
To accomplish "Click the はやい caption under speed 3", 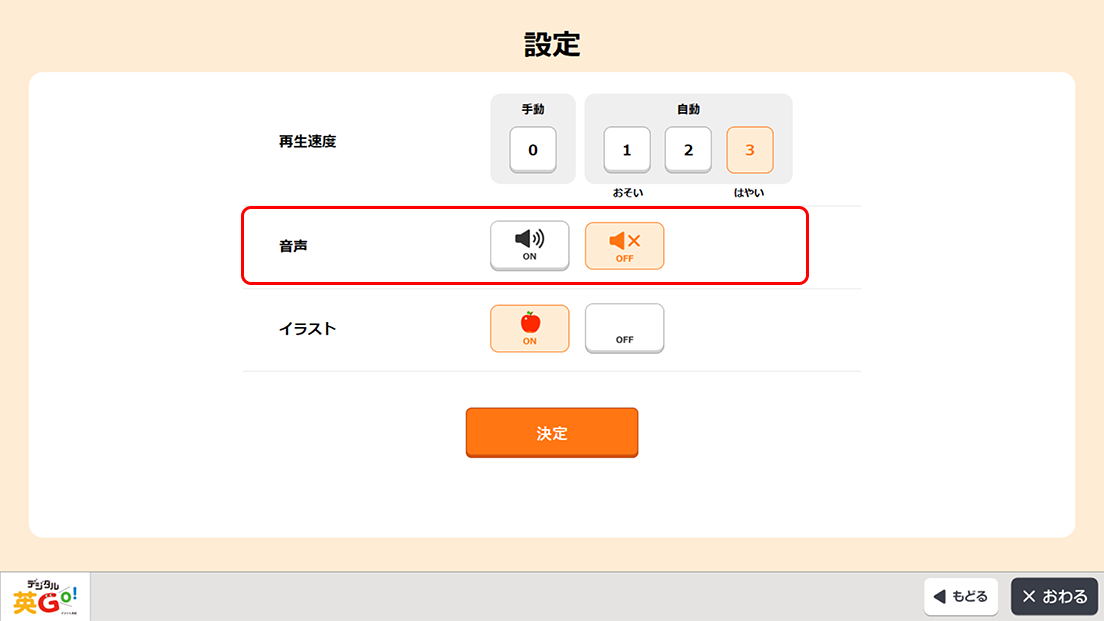I will [749, 192].
